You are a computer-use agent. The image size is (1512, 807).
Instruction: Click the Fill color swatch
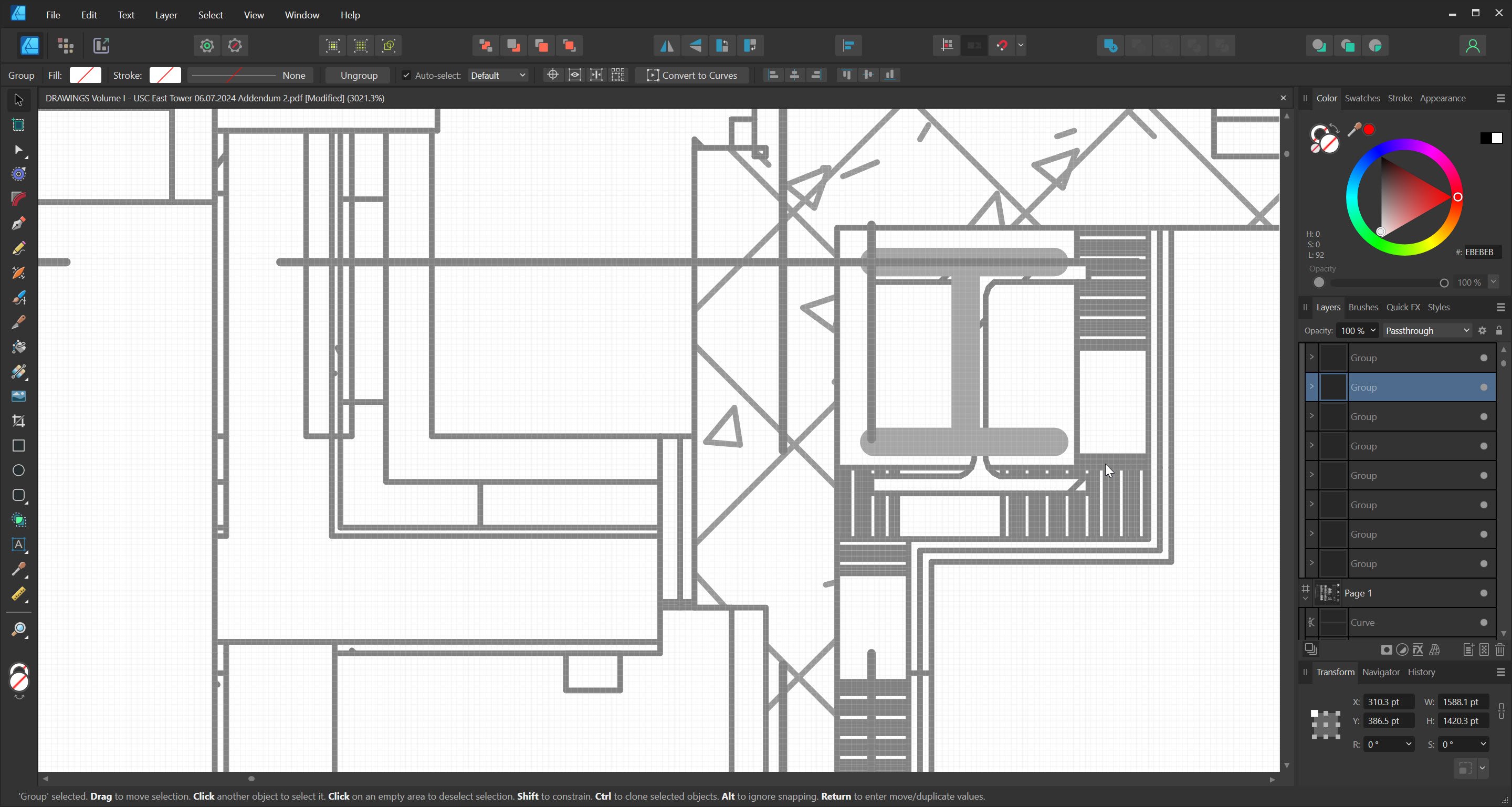point(86,75)
